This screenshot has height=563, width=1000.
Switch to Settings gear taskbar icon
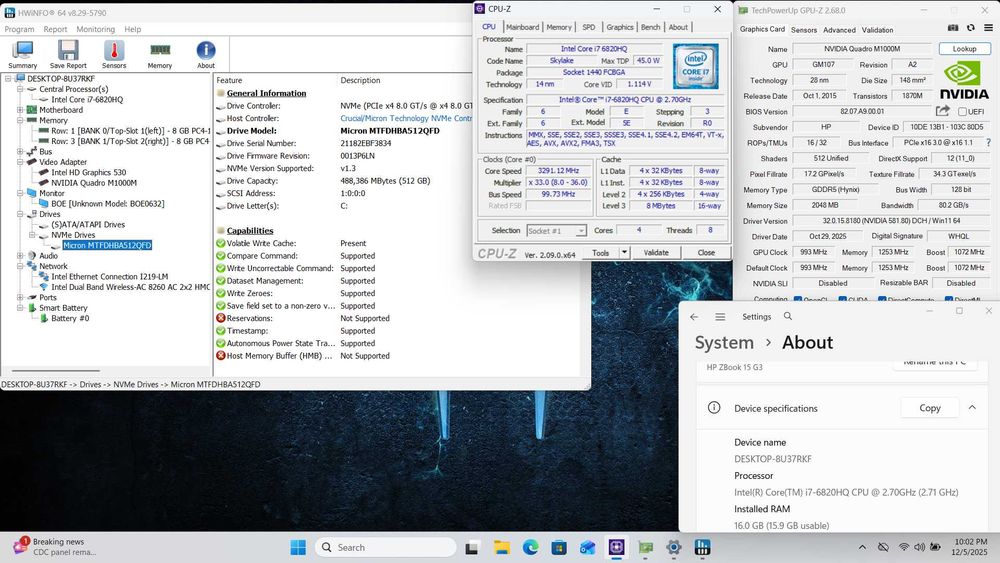tap(674, 547)
